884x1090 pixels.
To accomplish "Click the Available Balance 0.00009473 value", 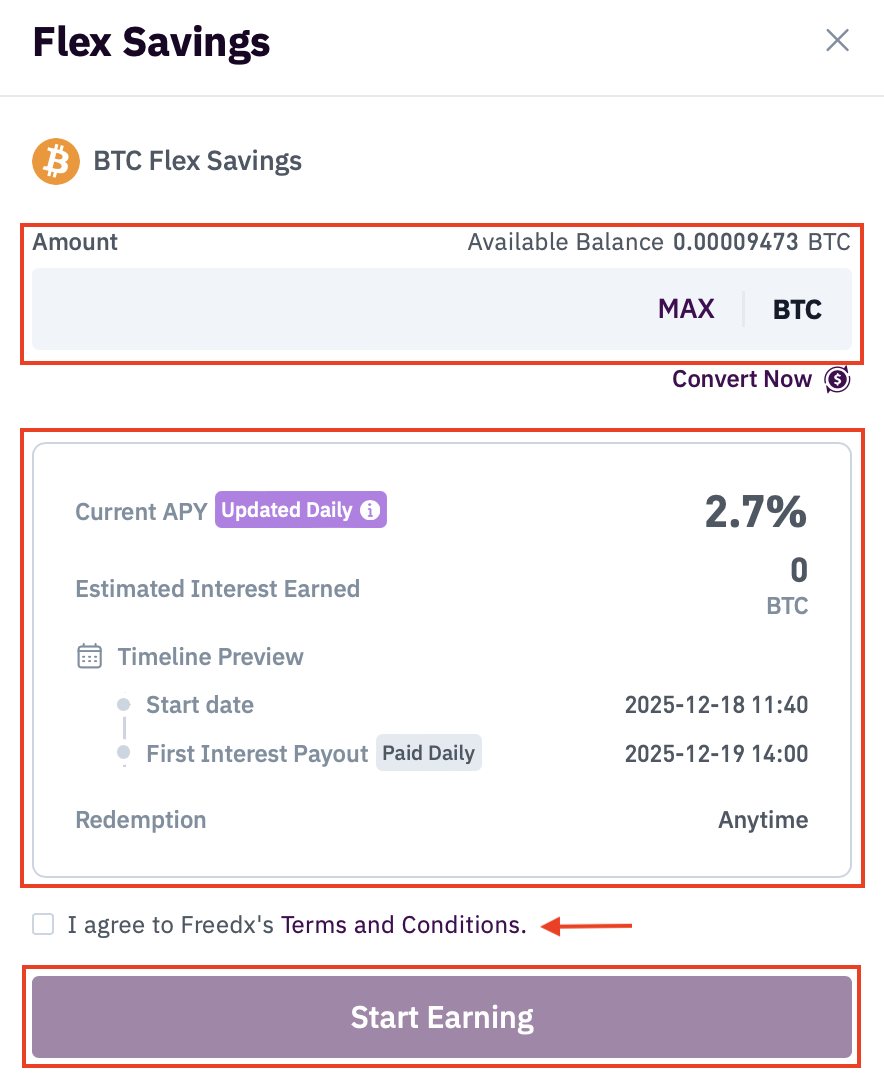I will pos(735,242).
